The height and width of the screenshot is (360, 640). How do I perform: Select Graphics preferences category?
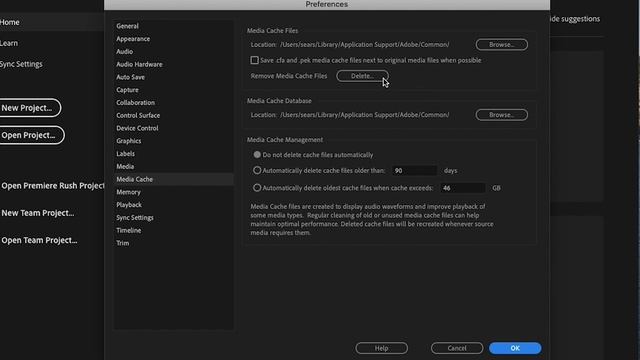pyautogui.click(x=129, y=141)
